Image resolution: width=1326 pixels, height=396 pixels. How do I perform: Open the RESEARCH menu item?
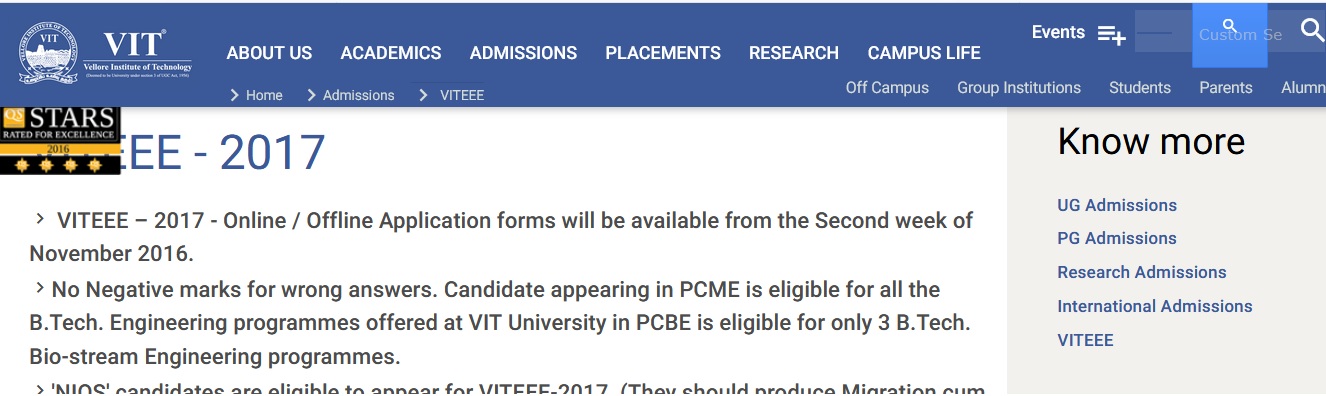pyautogui.click(x=794, y=53)
